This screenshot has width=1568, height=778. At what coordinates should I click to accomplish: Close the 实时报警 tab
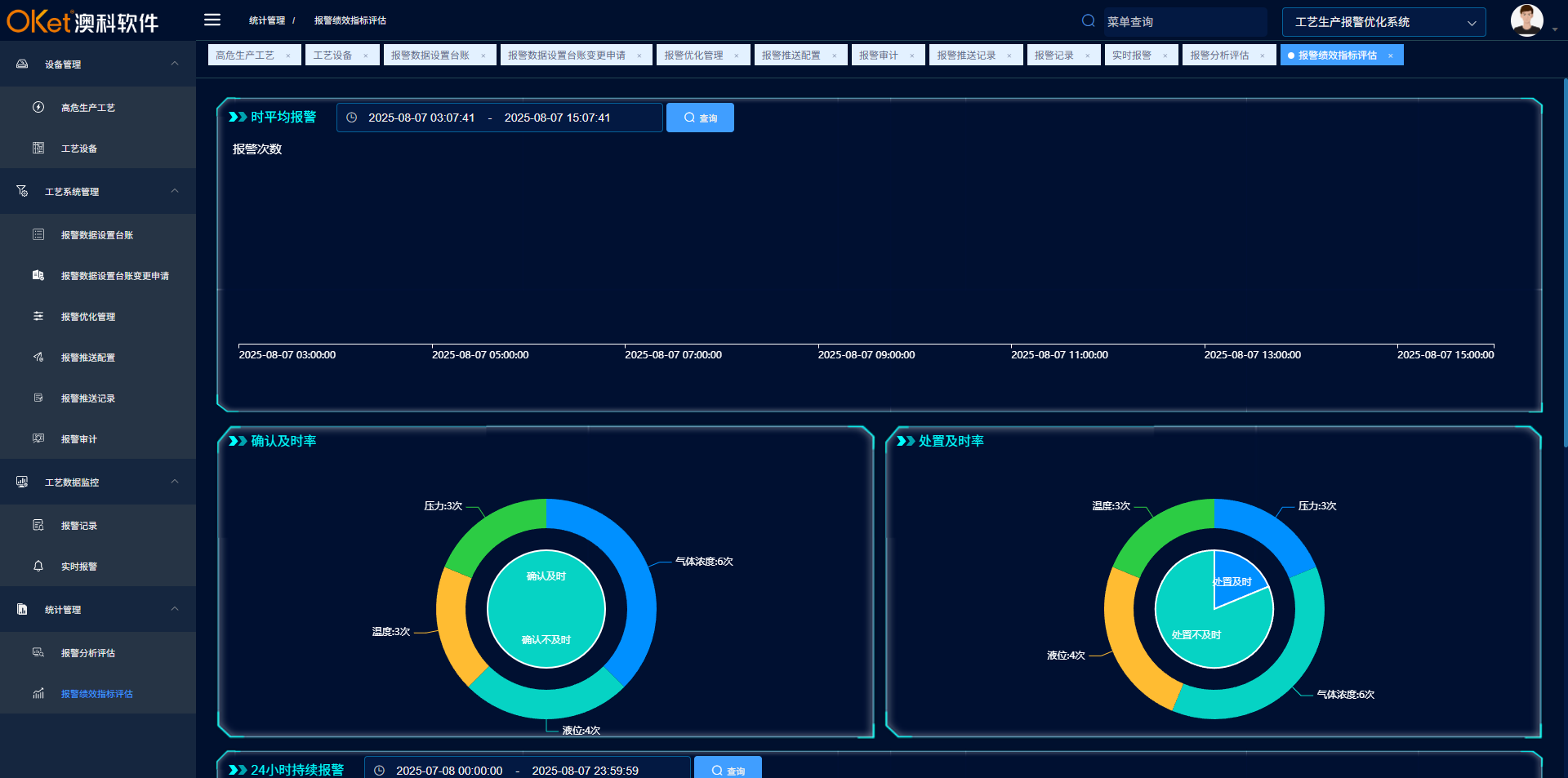(x=1165, y=56)
